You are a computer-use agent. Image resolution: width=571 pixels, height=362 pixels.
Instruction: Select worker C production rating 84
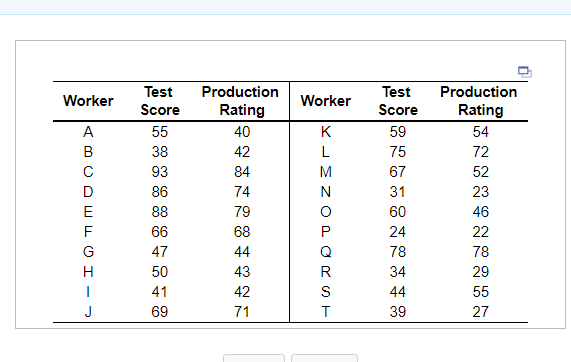click(242, 172)
